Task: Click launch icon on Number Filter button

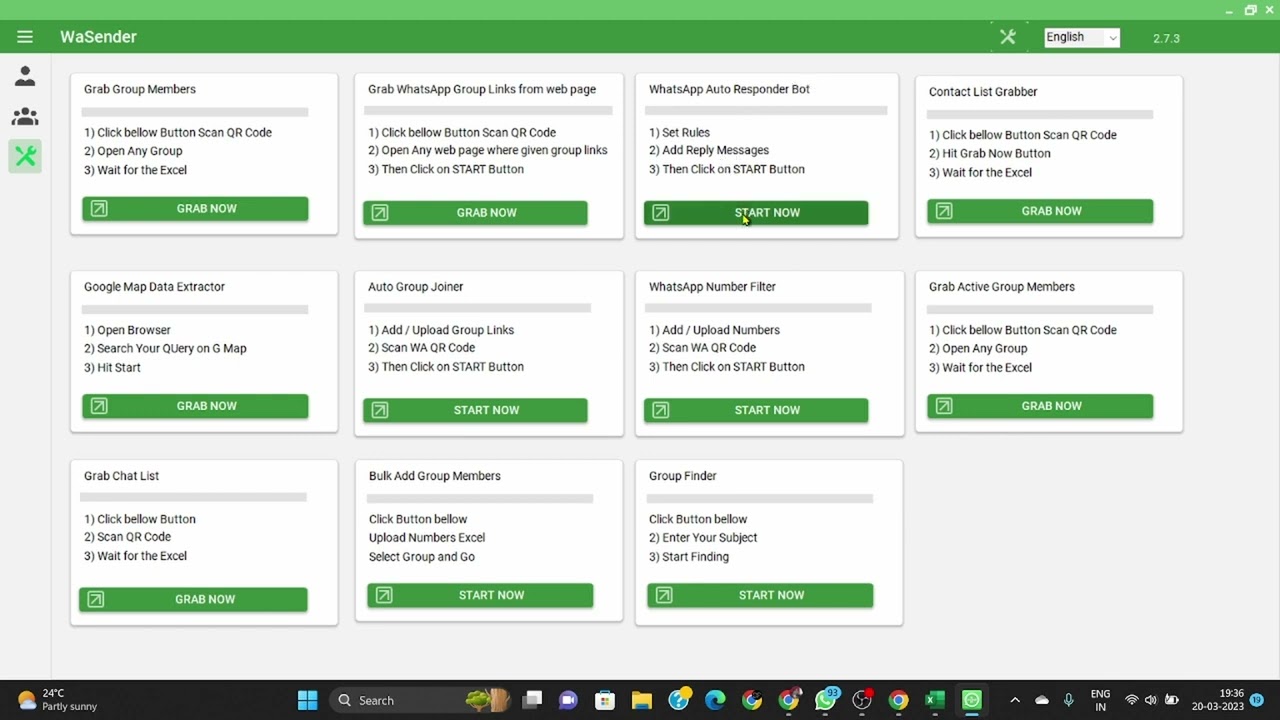Action: point(660,410)
